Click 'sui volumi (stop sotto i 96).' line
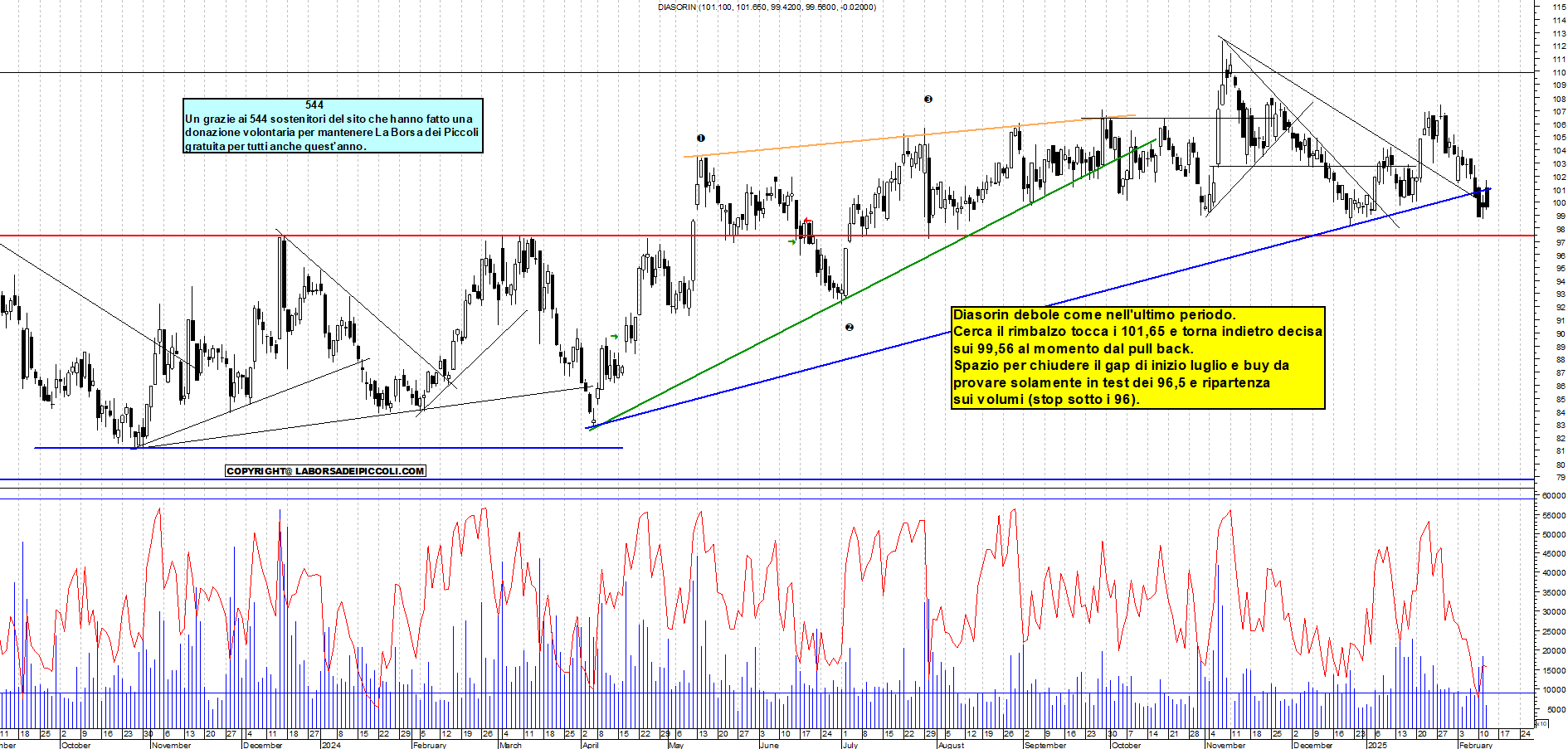Screen dimensions: 1568x749 tap(1046, 399)
